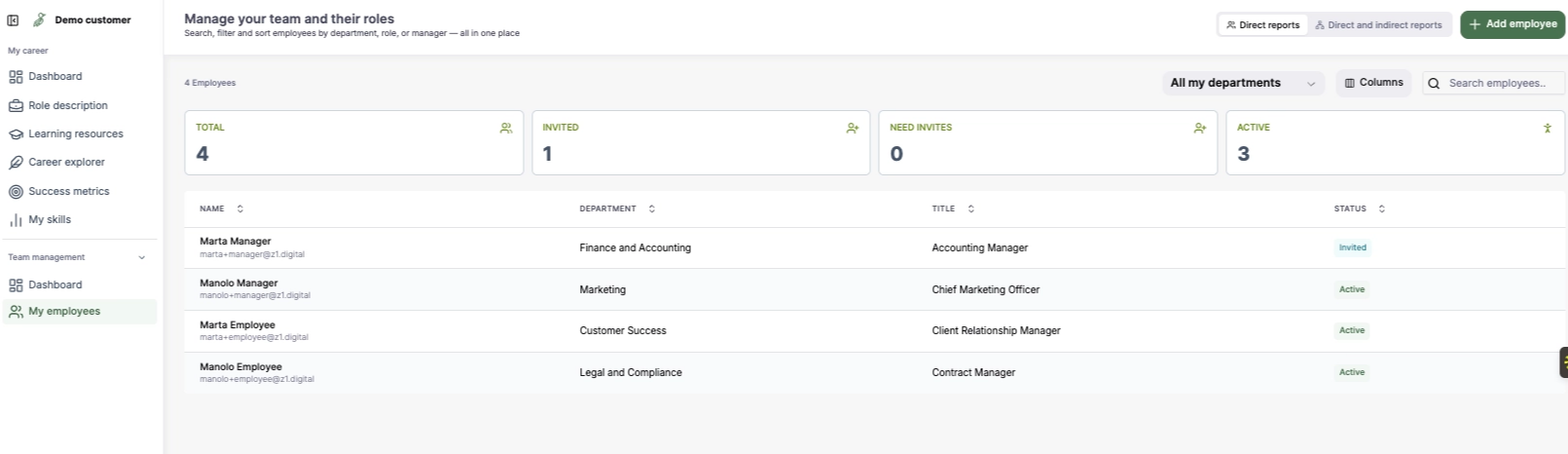Click the Success metrics target icon
1568x454 pixels.
click(16, 192)
